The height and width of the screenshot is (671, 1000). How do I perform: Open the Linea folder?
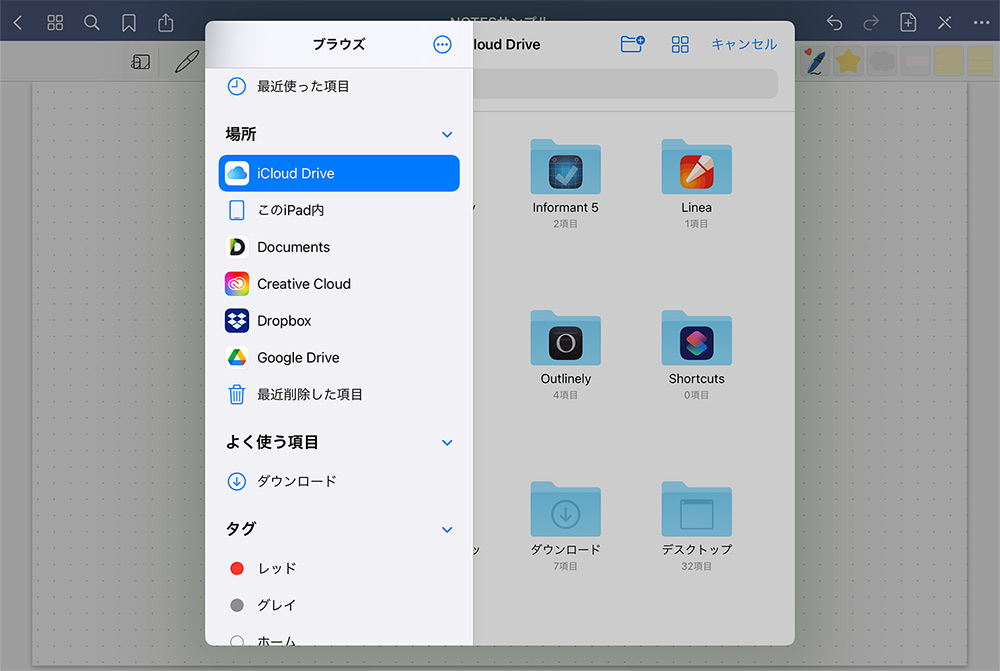[696, 183]
